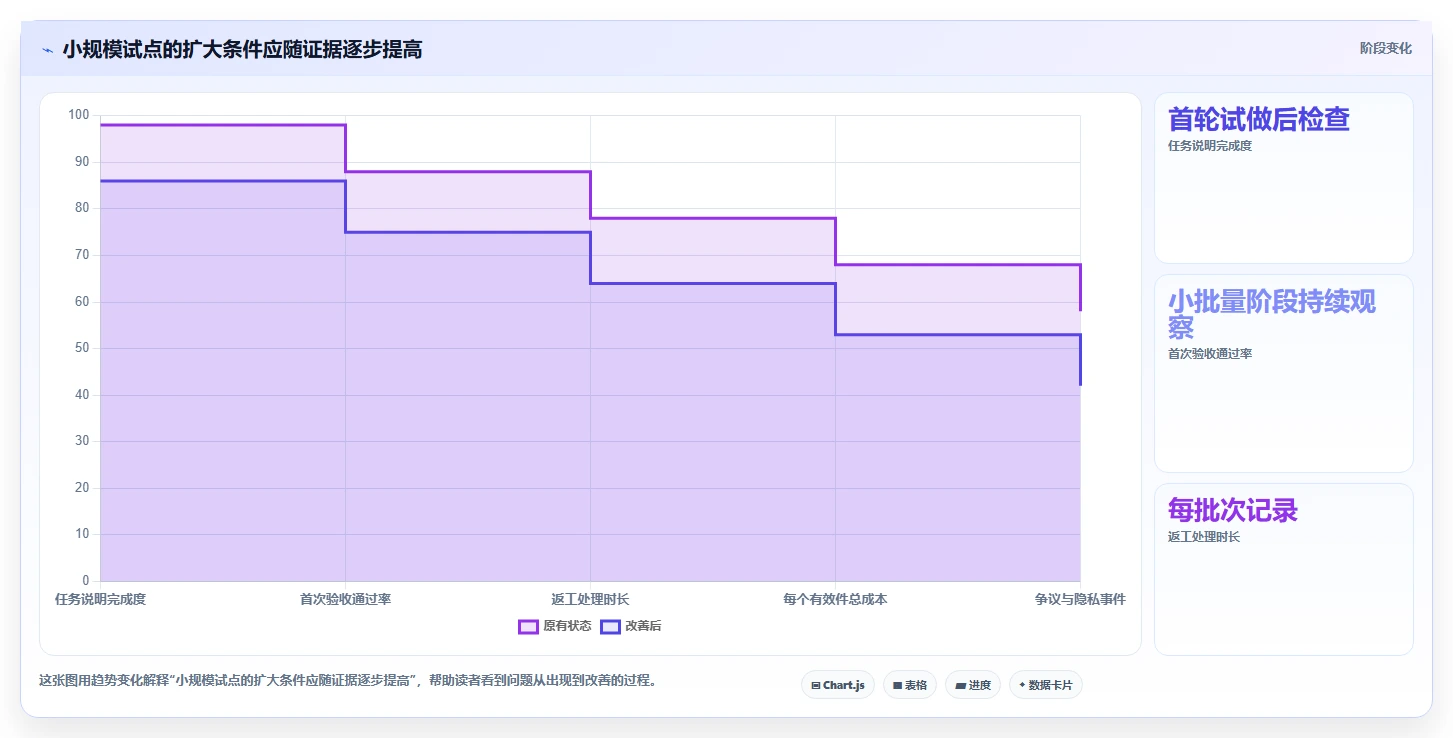
Task: Click the title 小规模试点的扩大条件应随证据逐步提高
Action: (x=242, y=49)
